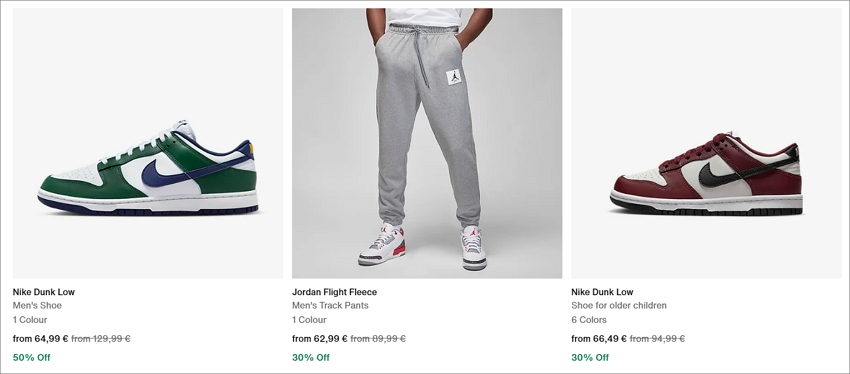The height and width of the screenshot is (374, 850).
Task: Open the green Nike Dunk Low shoe image
Action: tap(147, 143)
